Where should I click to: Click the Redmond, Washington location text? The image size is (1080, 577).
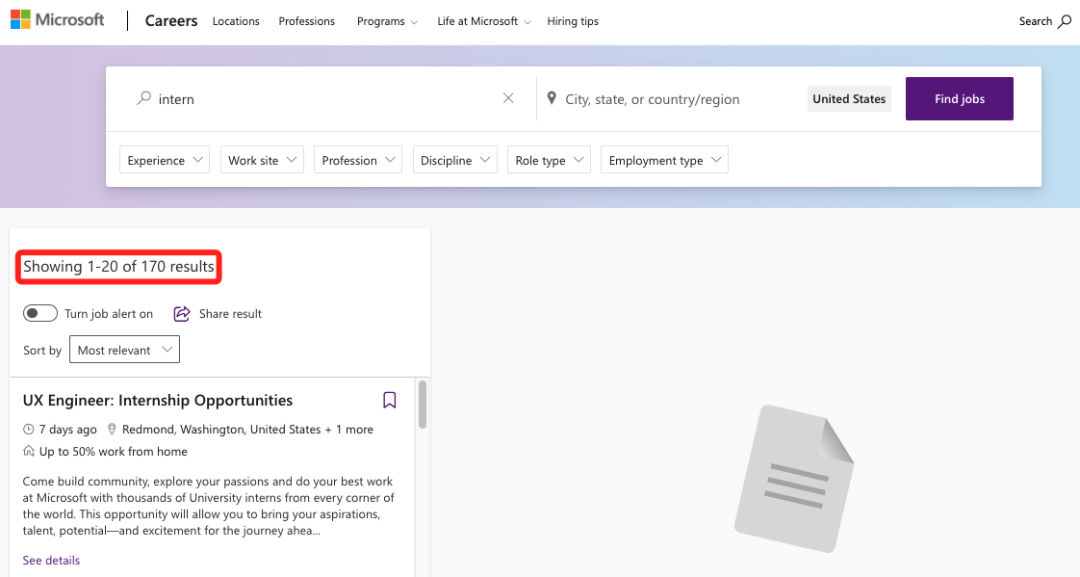click(x=247, y=430)
